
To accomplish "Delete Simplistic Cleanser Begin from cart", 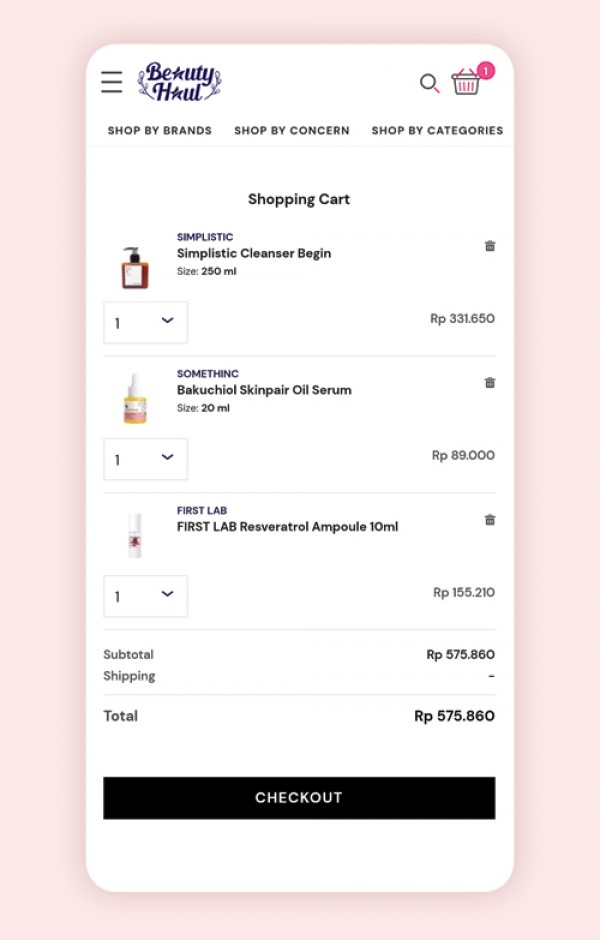I will 490,246.
